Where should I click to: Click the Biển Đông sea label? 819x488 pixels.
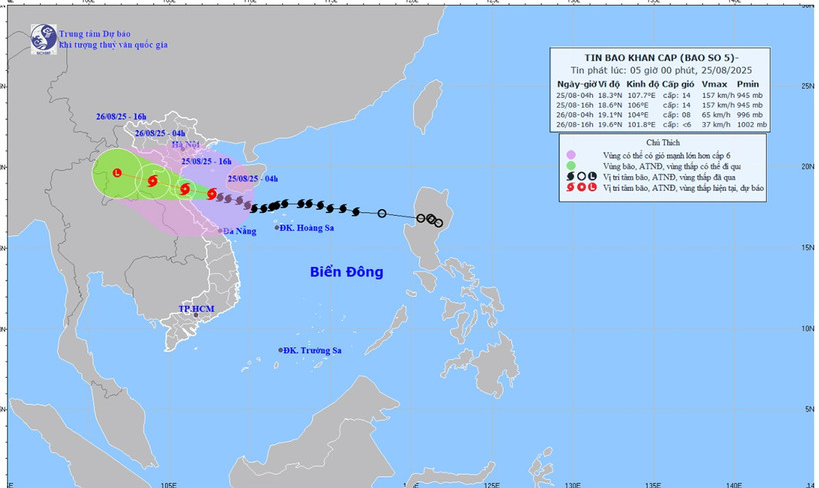pyautogui.click(x=347, y=272)
